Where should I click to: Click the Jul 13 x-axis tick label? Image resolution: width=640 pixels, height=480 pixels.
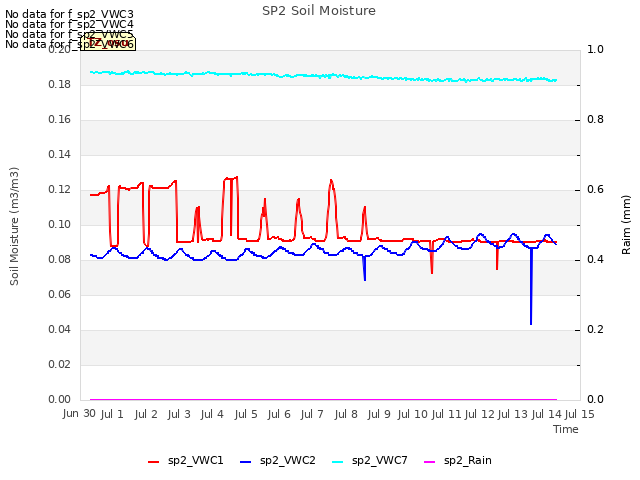513,414
